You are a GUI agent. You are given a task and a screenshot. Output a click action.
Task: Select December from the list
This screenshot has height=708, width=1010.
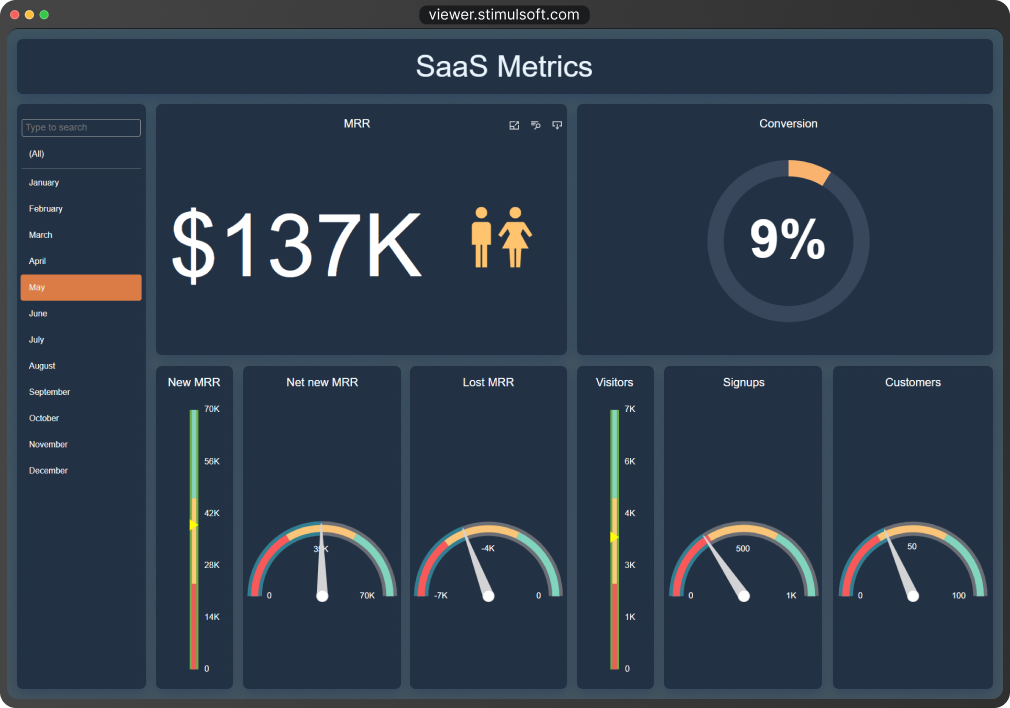point(48,471)
